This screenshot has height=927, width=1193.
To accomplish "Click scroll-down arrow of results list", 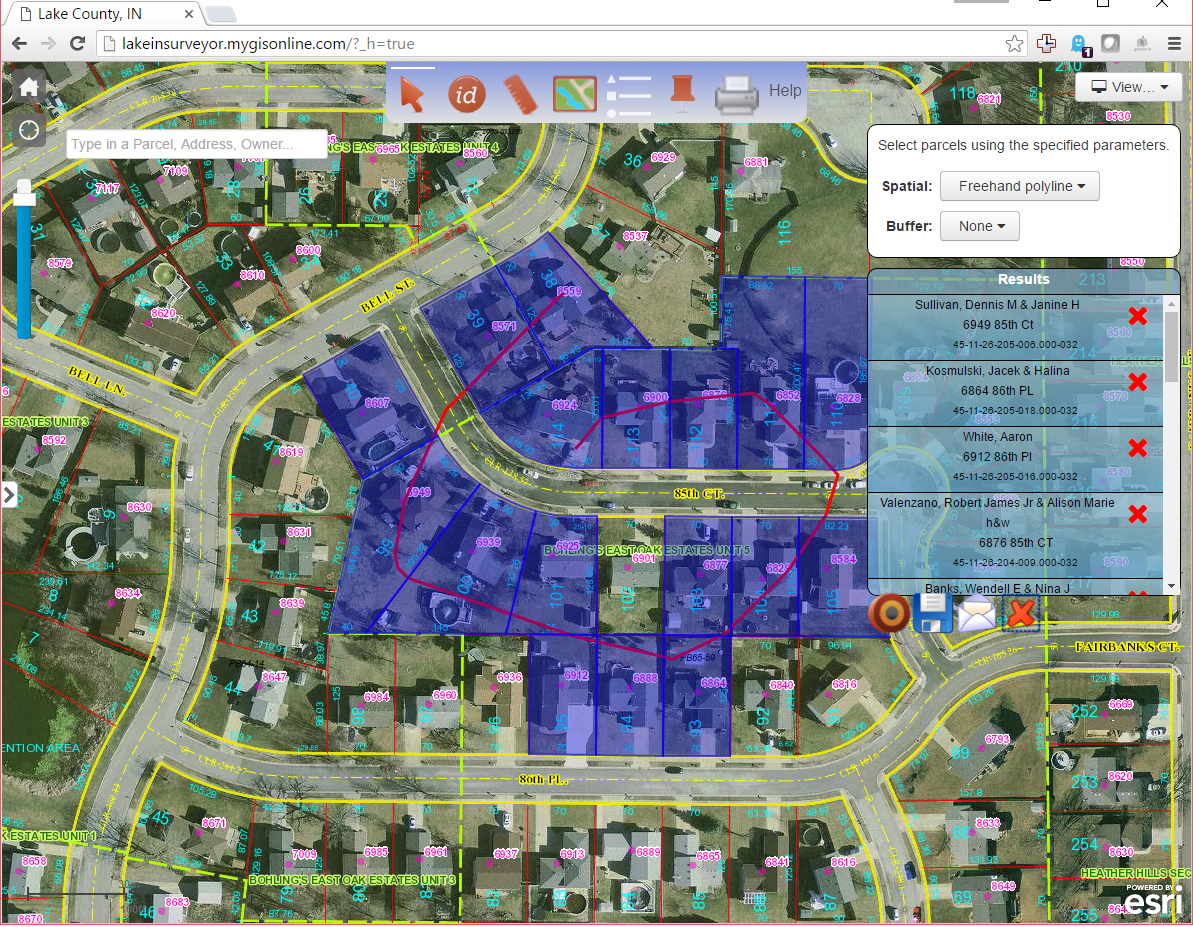I will coord(1172,586).
